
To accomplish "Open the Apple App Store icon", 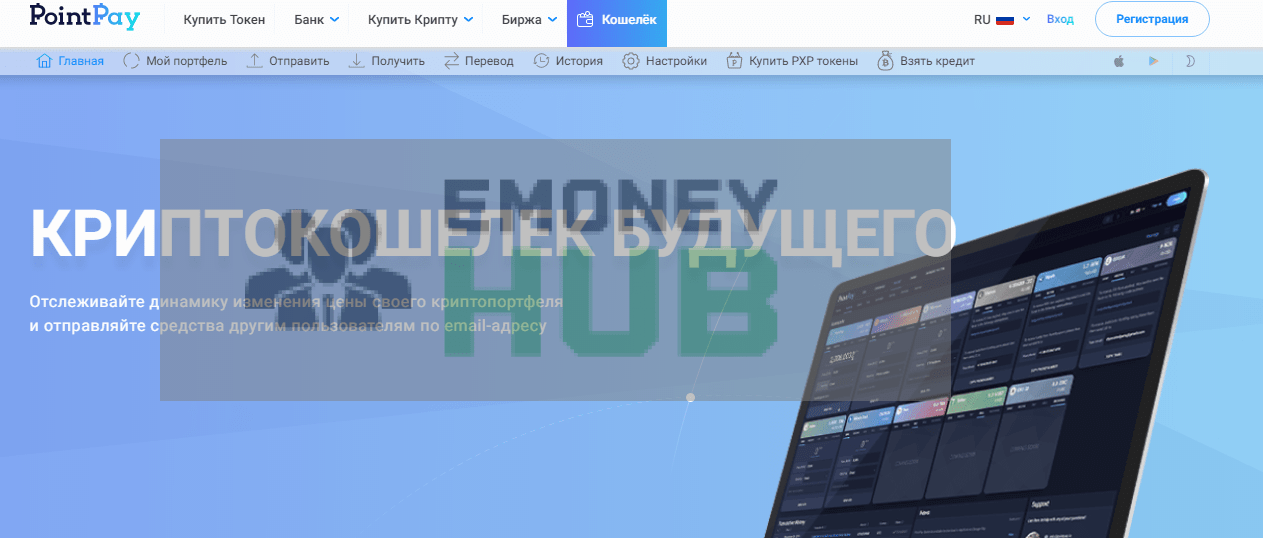I will point(1119,61).
